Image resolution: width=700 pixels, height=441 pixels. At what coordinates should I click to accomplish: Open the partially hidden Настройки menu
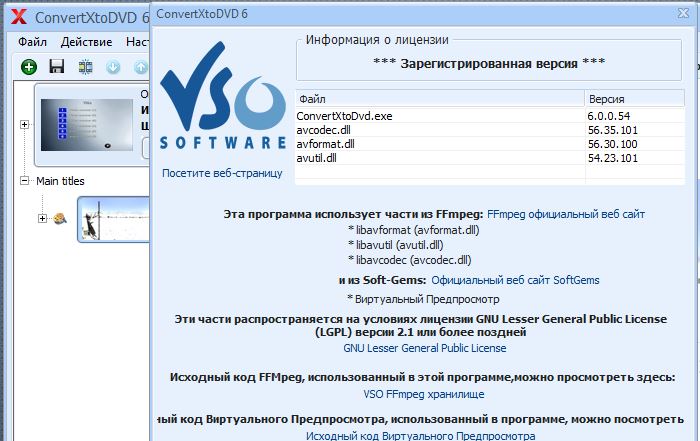138,42
